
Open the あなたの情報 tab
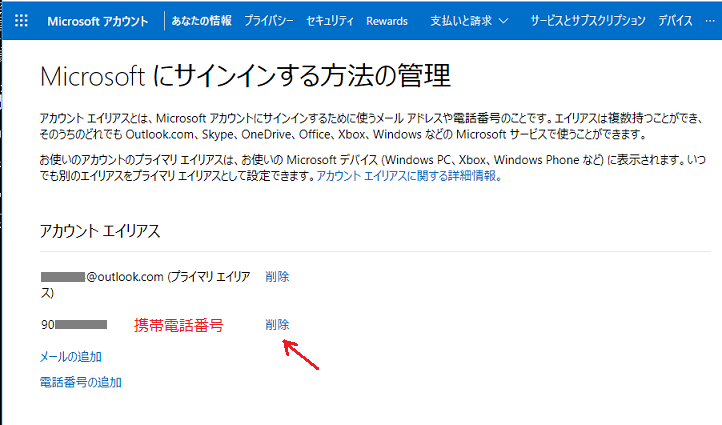tap(201, 21)
